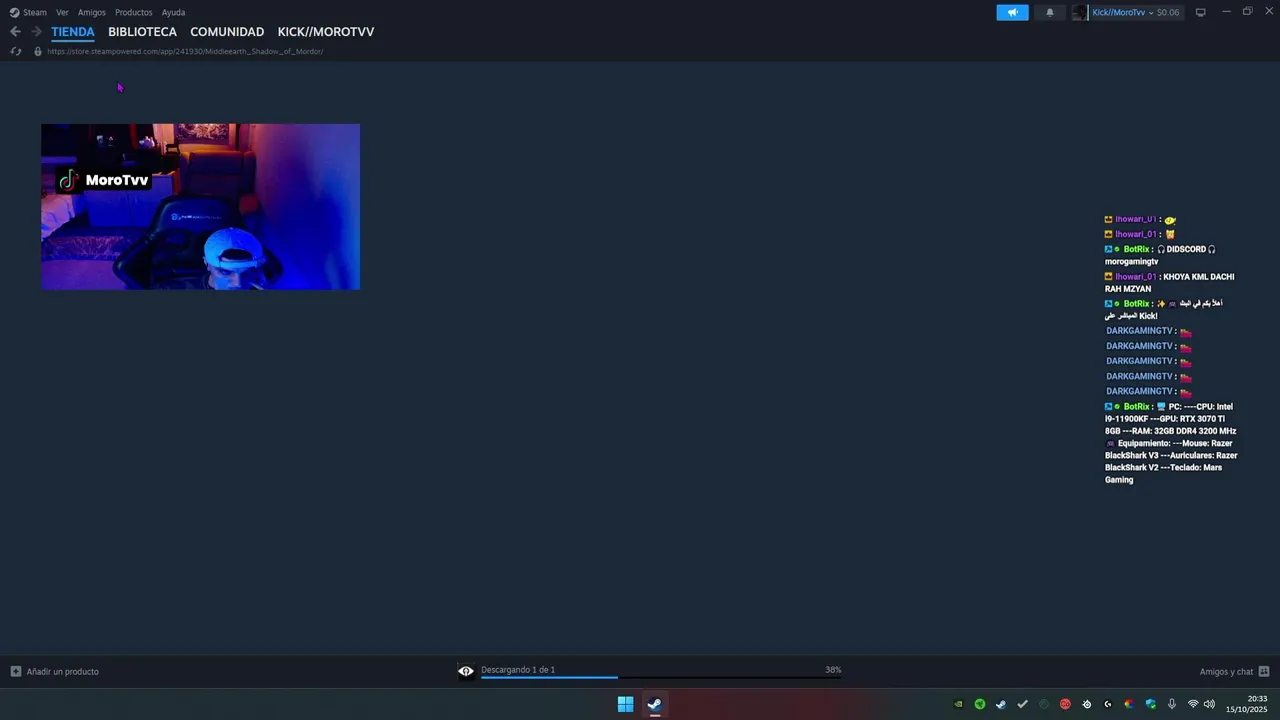The image size is (1280, 720).
Task: Click the friends chat icon
Action: coord(1264,672)
